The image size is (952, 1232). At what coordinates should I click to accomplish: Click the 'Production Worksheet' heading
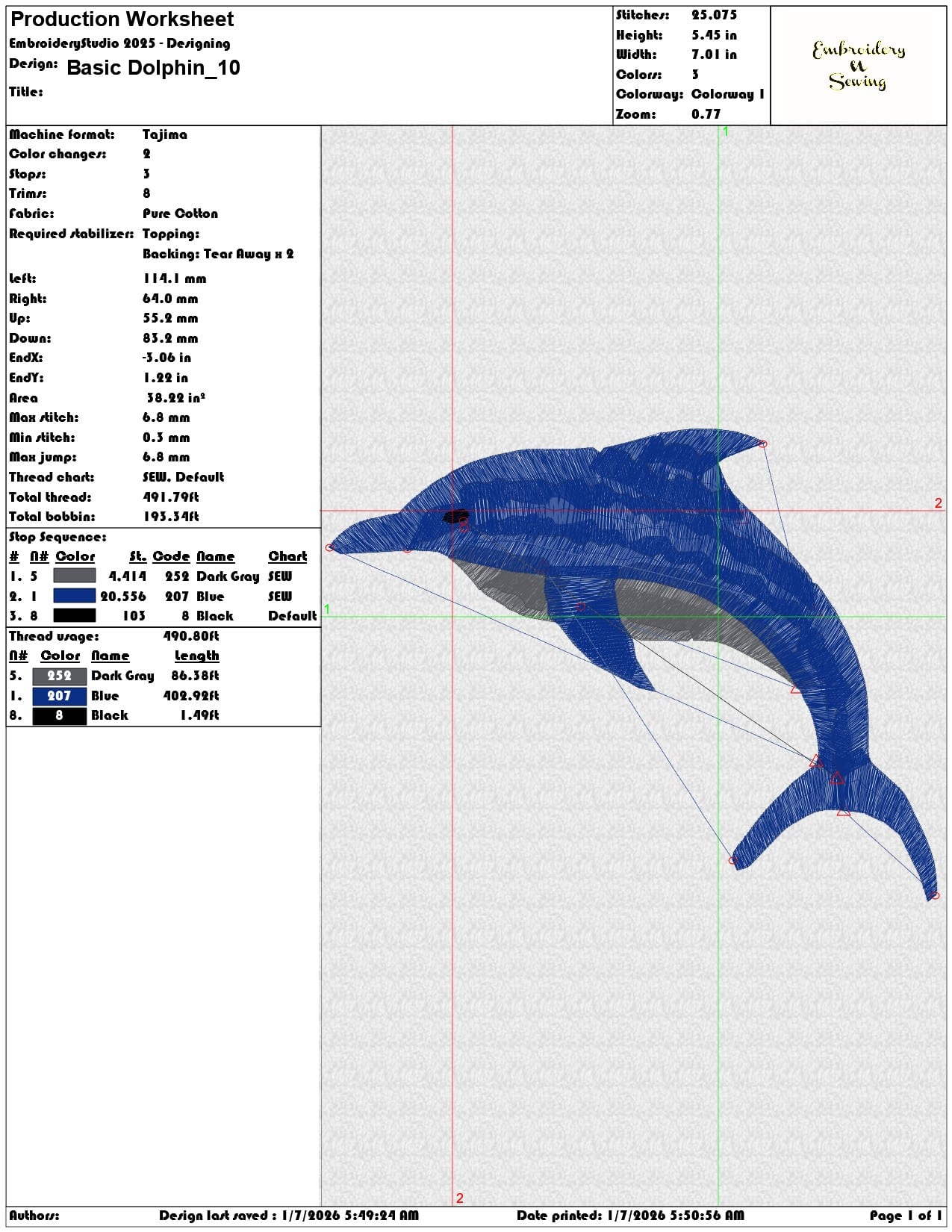(122, 19)
